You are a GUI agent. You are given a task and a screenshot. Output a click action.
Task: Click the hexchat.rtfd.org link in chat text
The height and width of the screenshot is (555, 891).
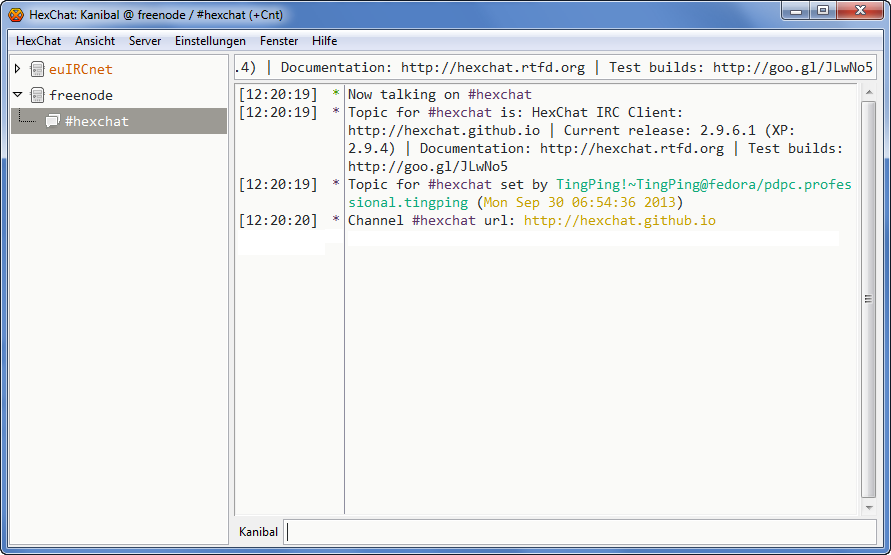coord(632,149)
